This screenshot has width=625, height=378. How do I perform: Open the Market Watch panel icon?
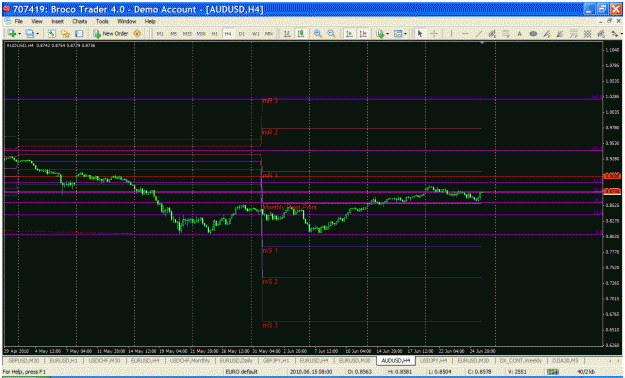pyautogui.click(x=51, y=34)
